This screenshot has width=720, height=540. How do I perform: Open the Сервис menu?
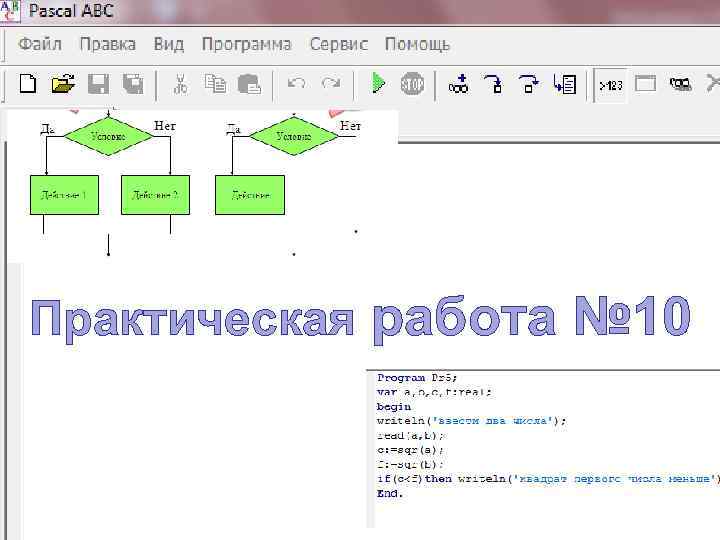coord(338,45)
